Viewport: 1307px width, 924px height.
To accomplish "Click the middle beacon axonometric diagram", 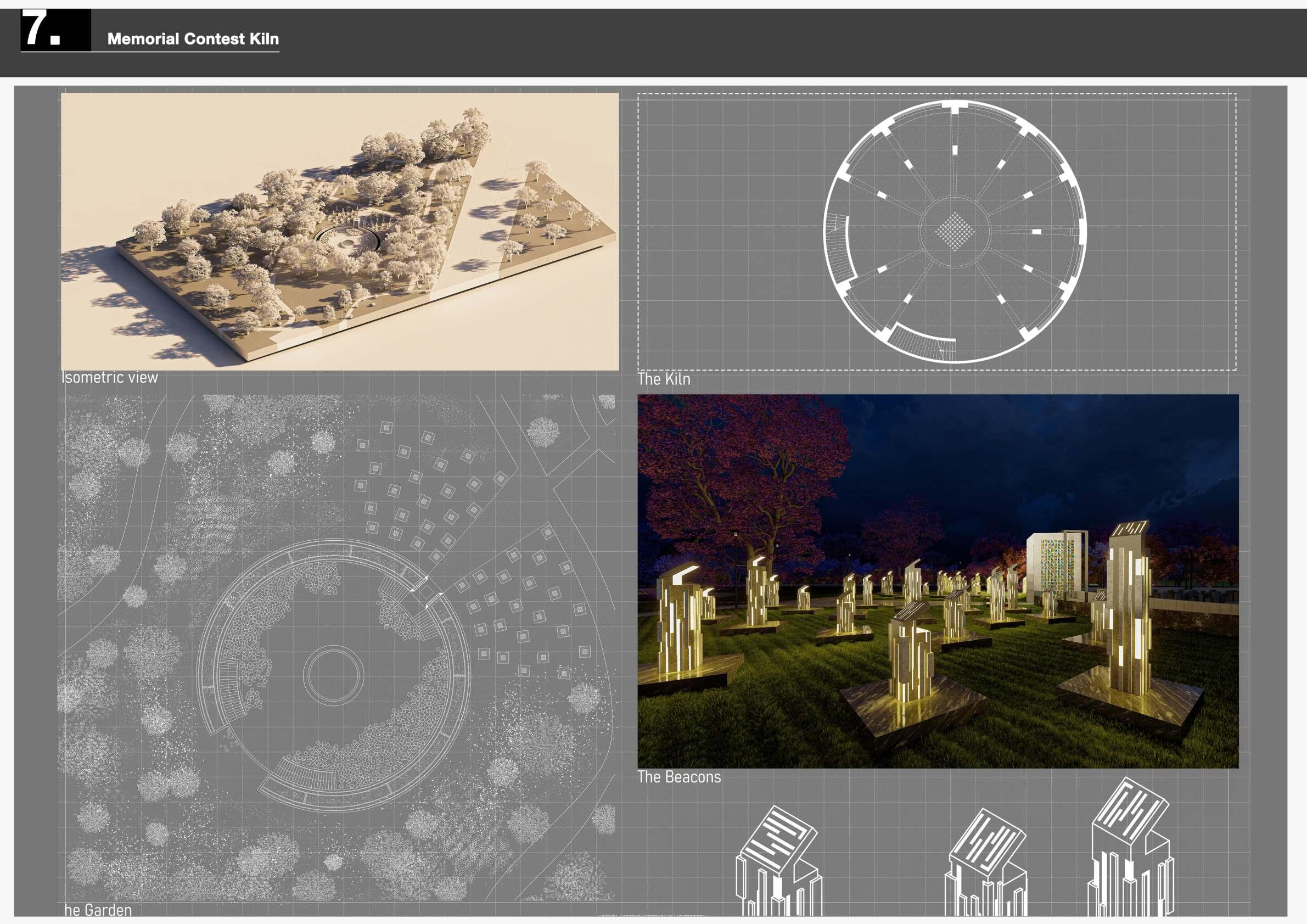I will (x=986, y=863).
